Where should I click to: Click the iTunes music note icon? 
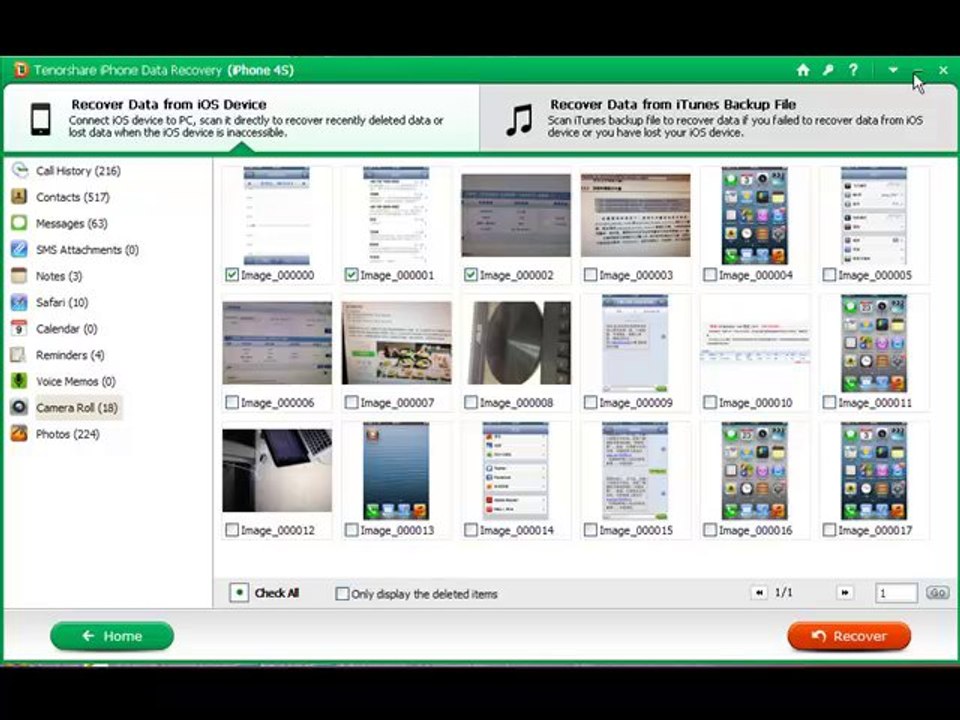[519, 120]
